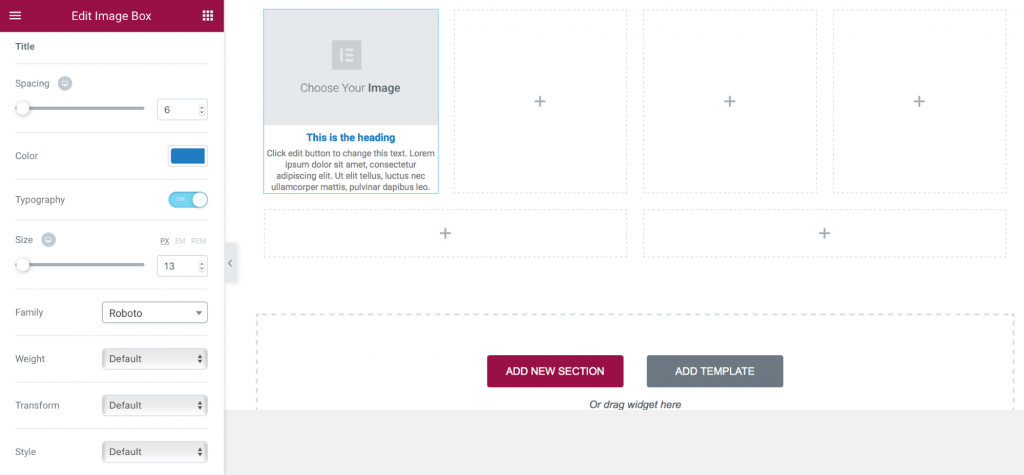Open the title Color swatch
Screen dimensions: 1024x475
click(187, 156)
